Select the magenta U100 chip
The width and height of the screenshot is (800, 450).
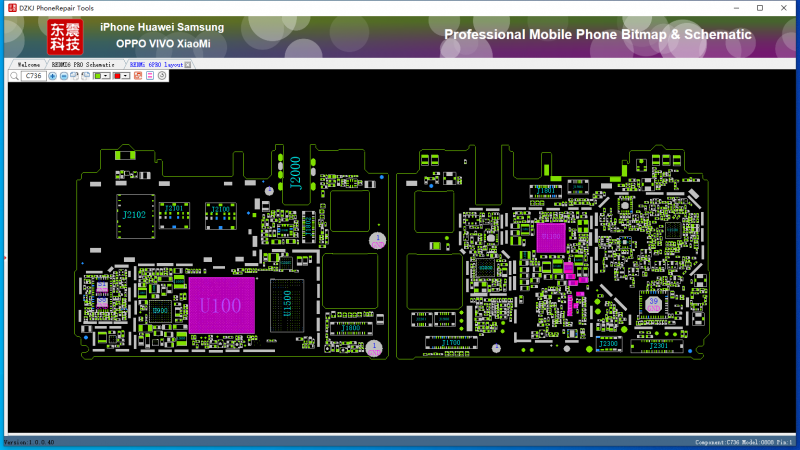(221, 305)
